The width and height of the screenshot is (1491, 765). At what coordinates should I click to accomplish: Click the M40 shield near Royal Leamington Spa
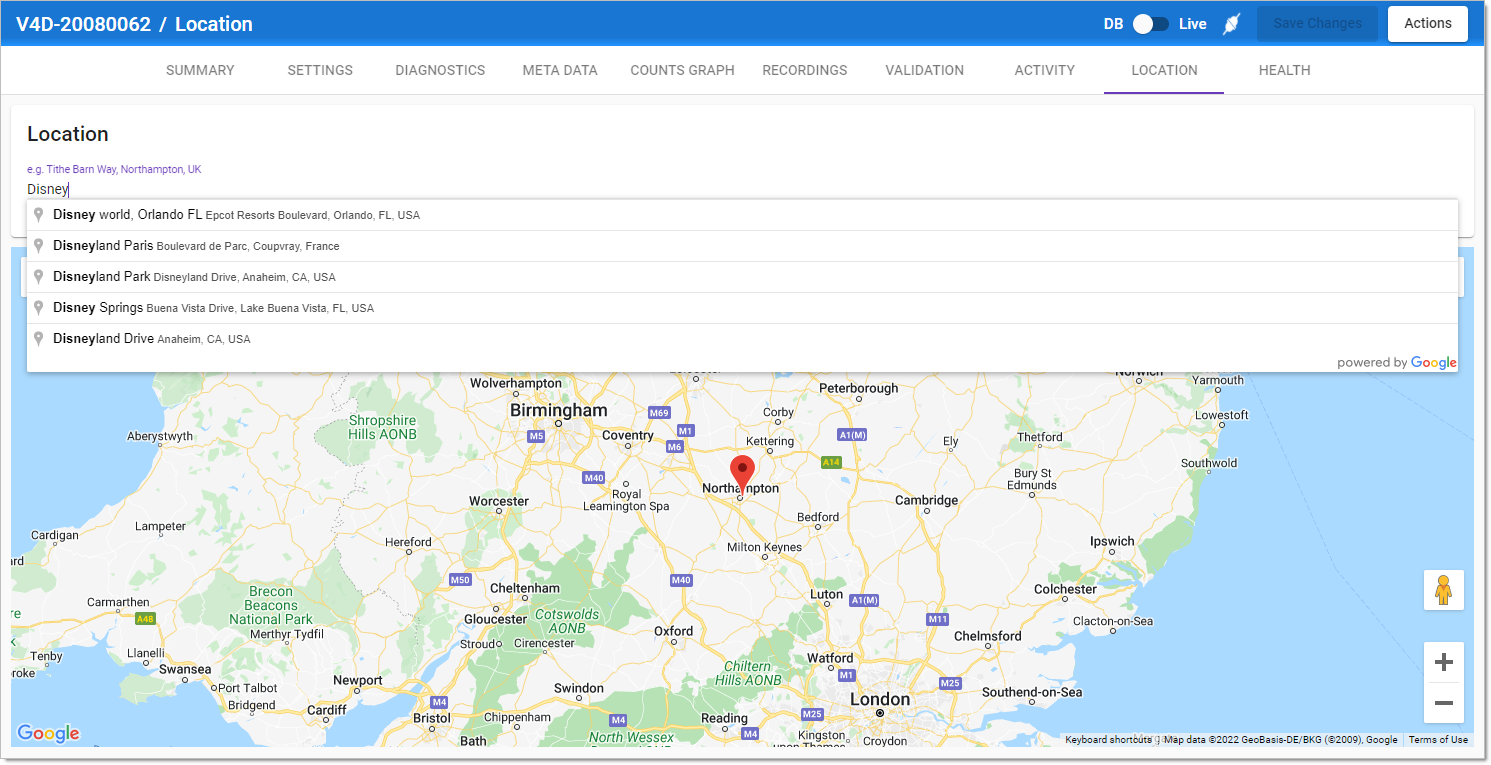coord(594,478)
